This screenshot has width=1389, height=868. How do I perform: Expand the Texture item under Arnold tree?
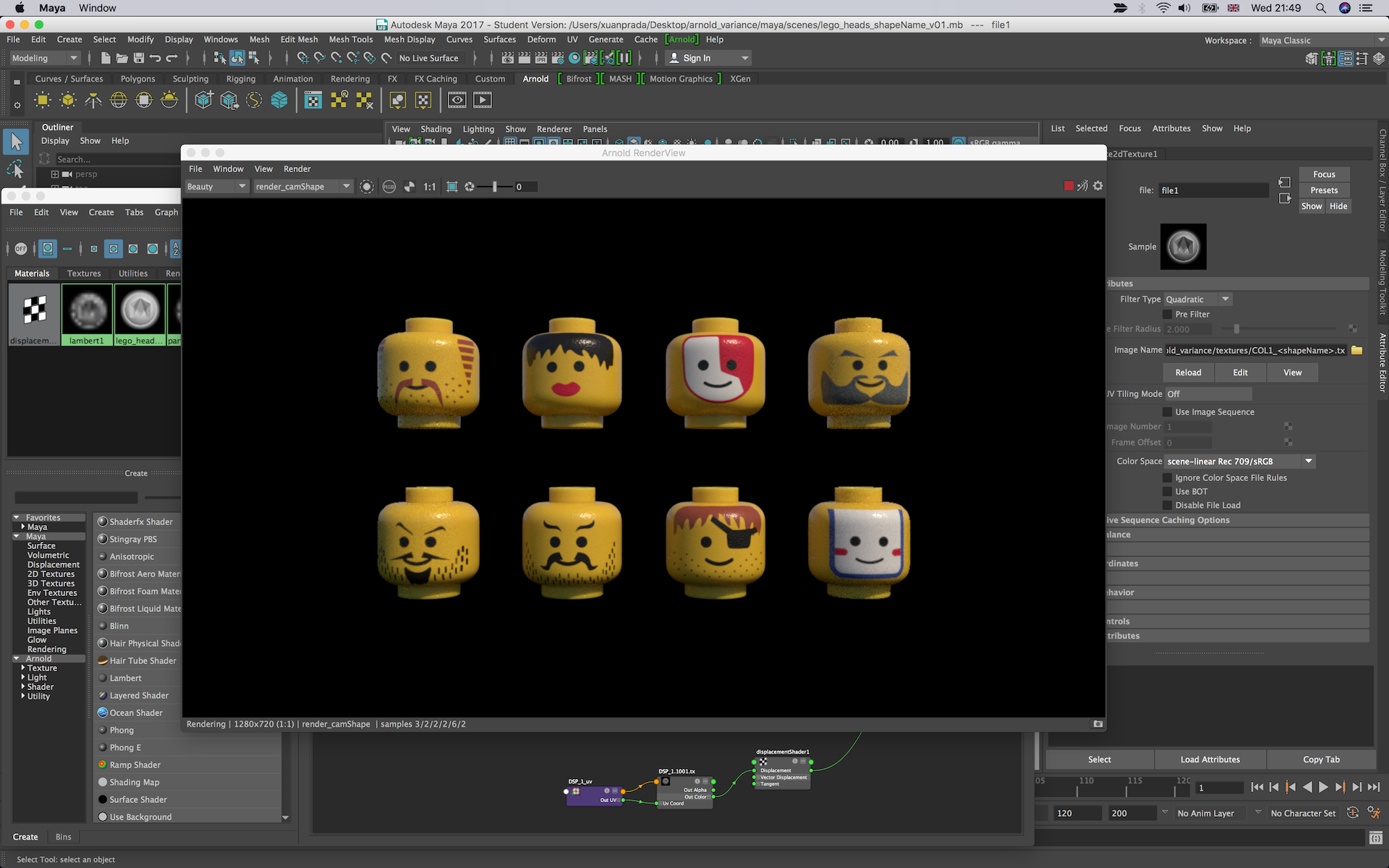22,668
